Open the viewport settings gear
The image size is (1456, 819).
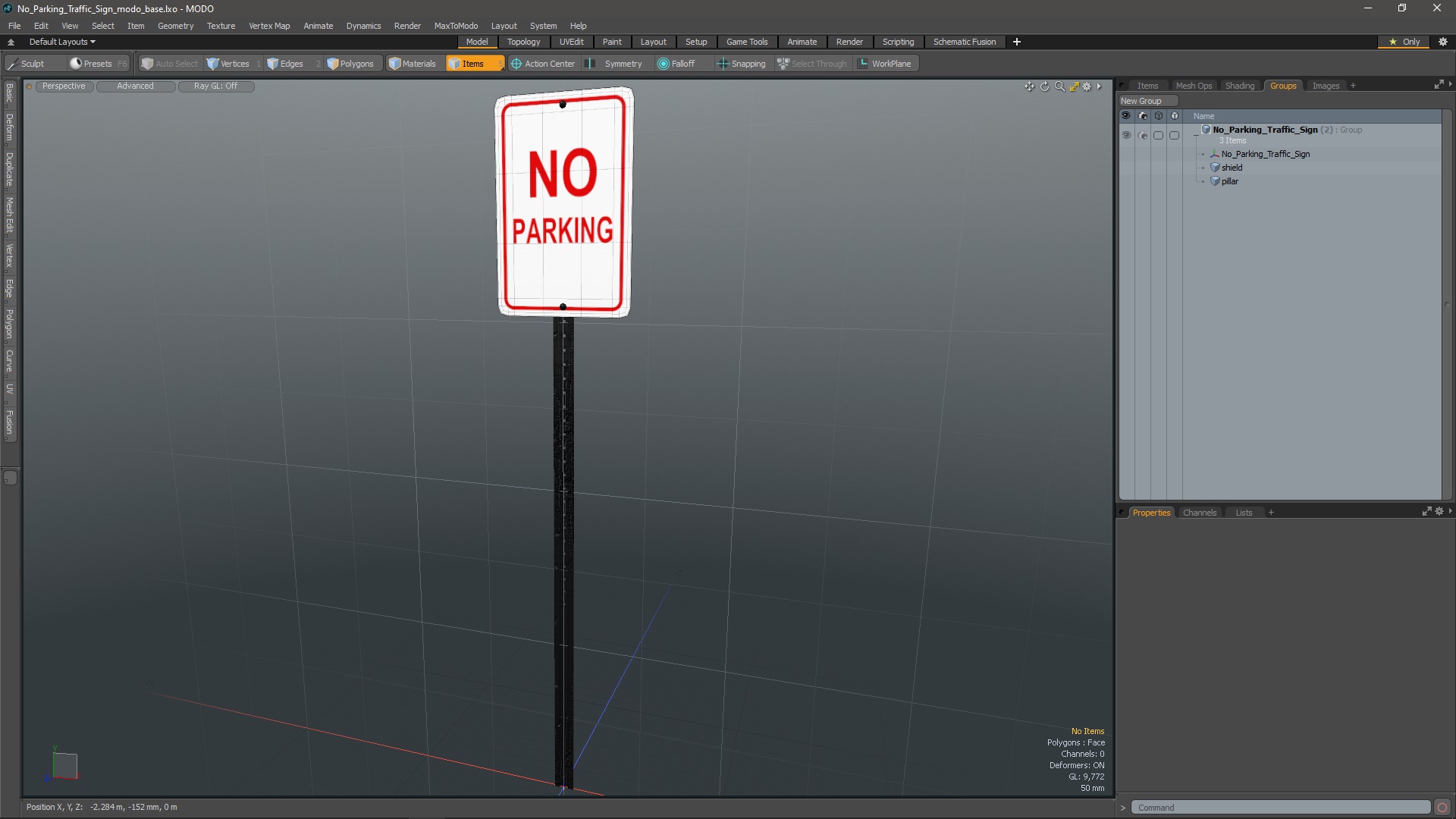(x=1087, y=86)
